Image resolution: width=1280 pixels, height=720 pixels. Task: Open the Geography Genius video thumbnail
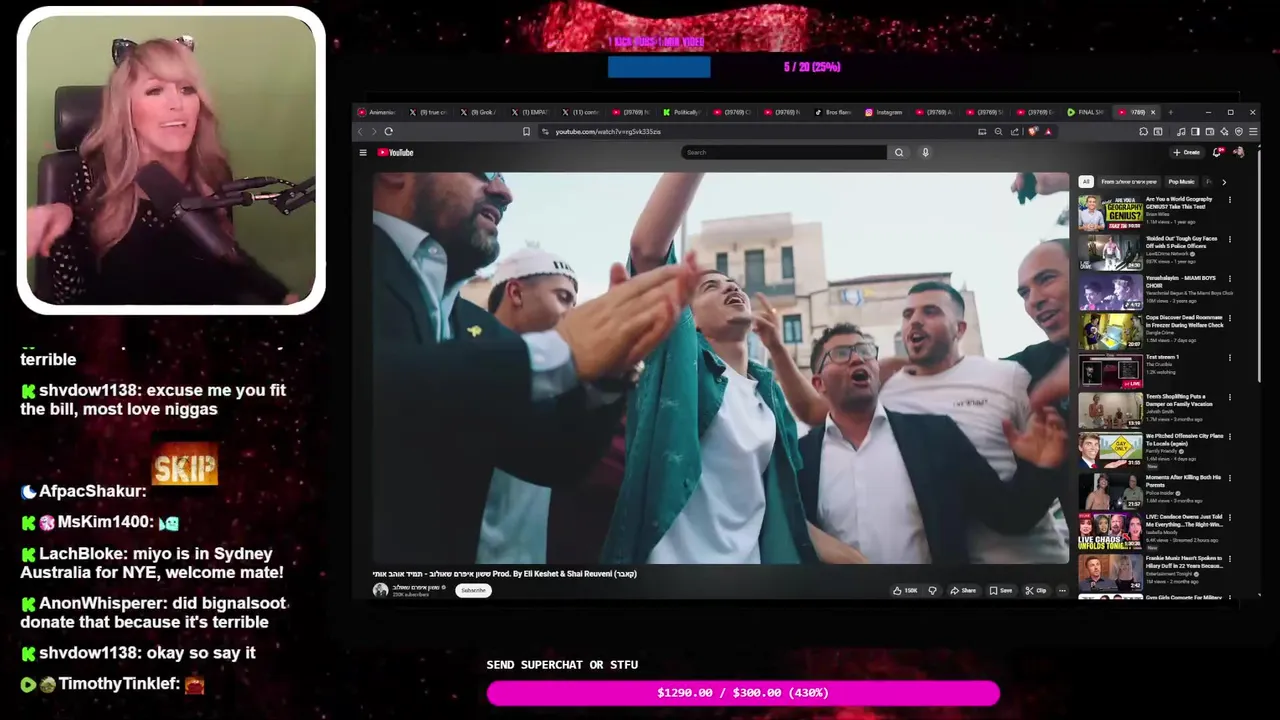[x=1110, y=211]
